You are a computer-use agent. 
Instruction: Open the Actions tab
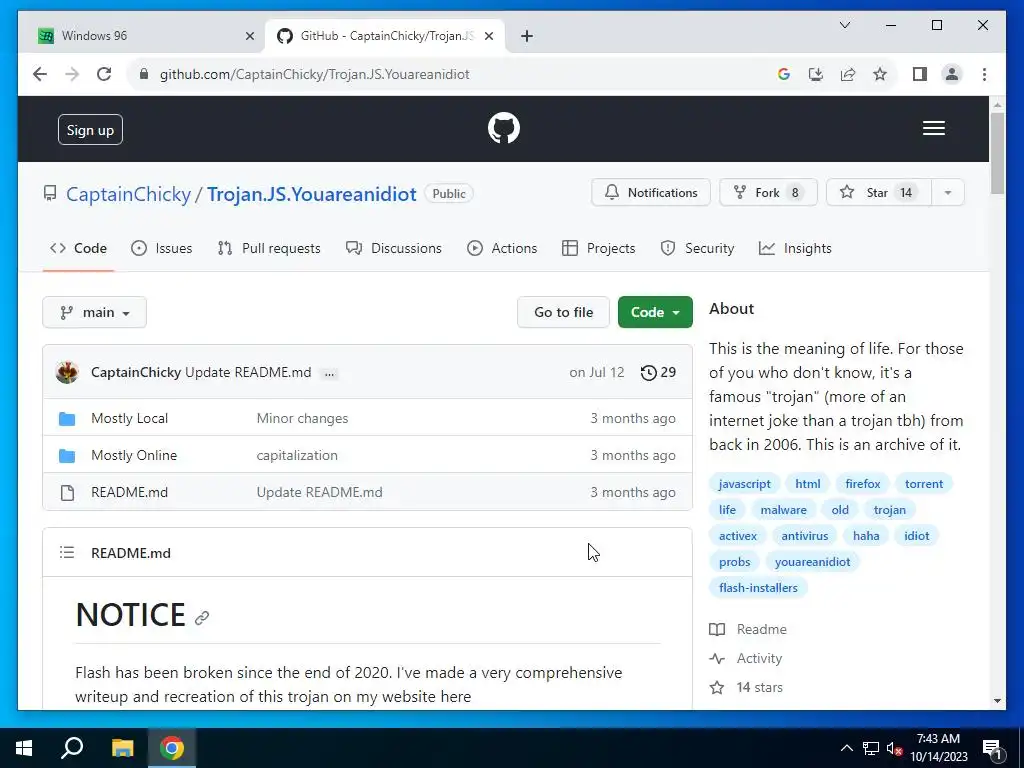[x=502, y=248]
